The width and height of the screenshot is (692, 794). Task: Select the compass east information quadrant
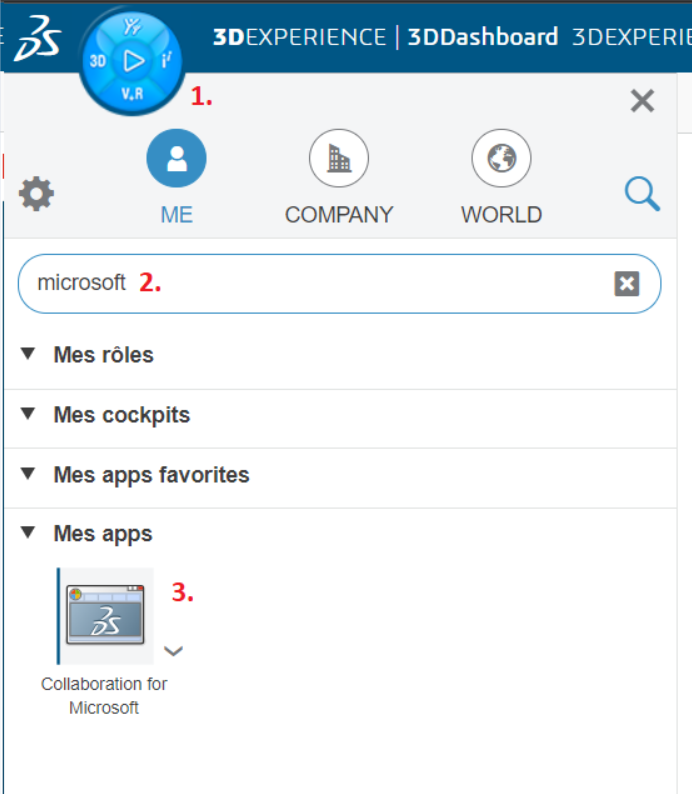(x=167, y=60)
